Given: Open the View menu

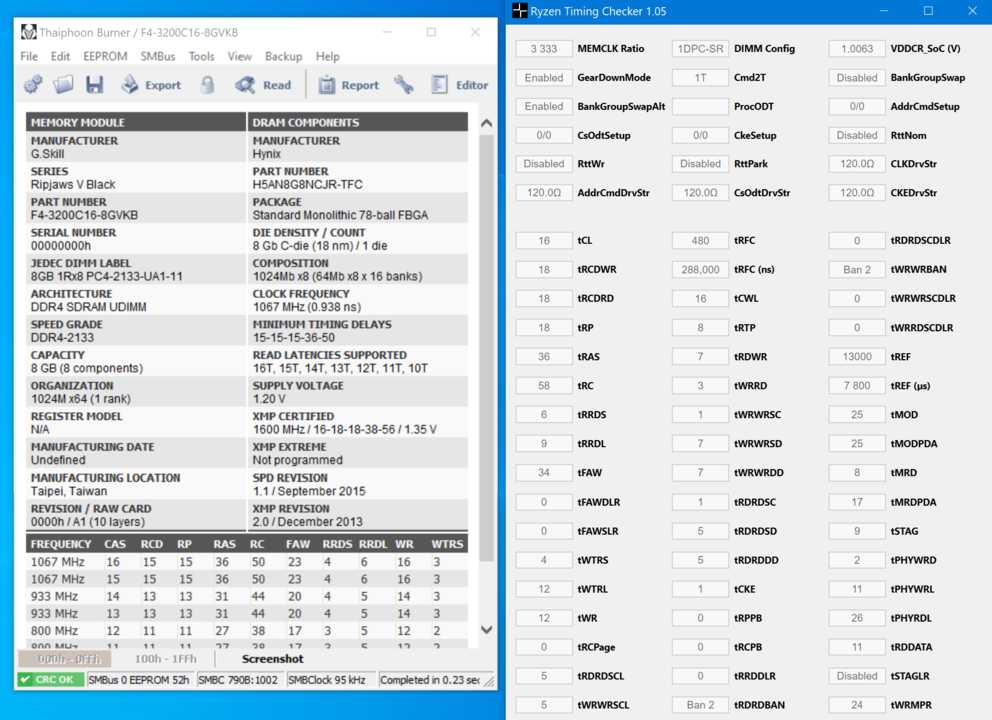Looking at the screenshot, I should coord(239,56).
